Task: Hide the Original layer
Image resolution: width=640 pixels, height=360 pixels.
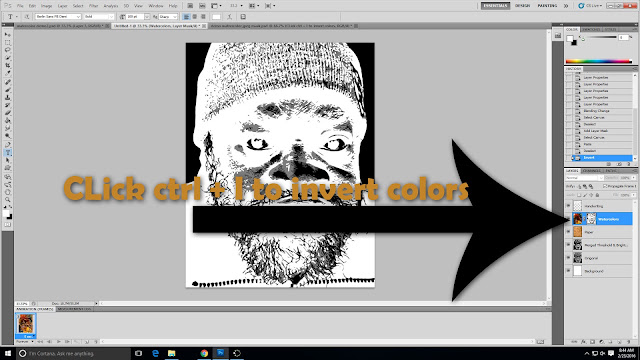Action: coord(569,258)
